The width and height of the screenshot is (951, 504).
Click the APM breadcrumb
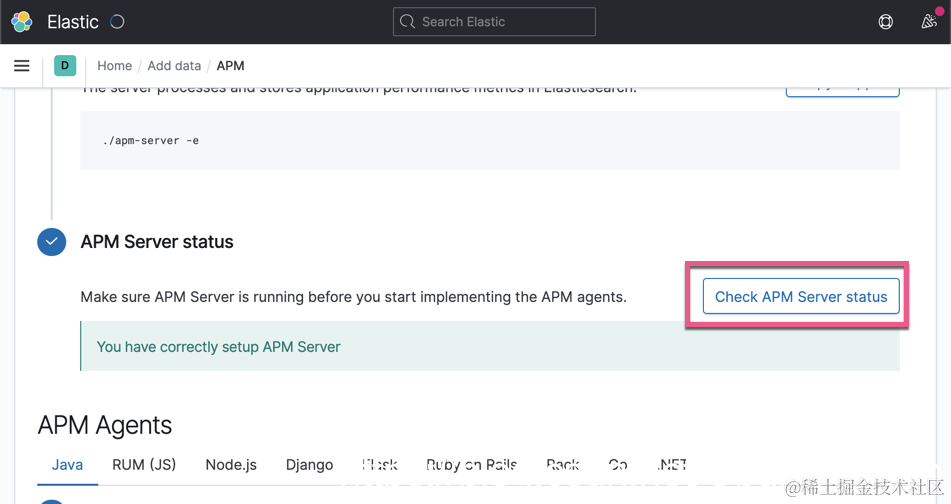tap(230, 66)
